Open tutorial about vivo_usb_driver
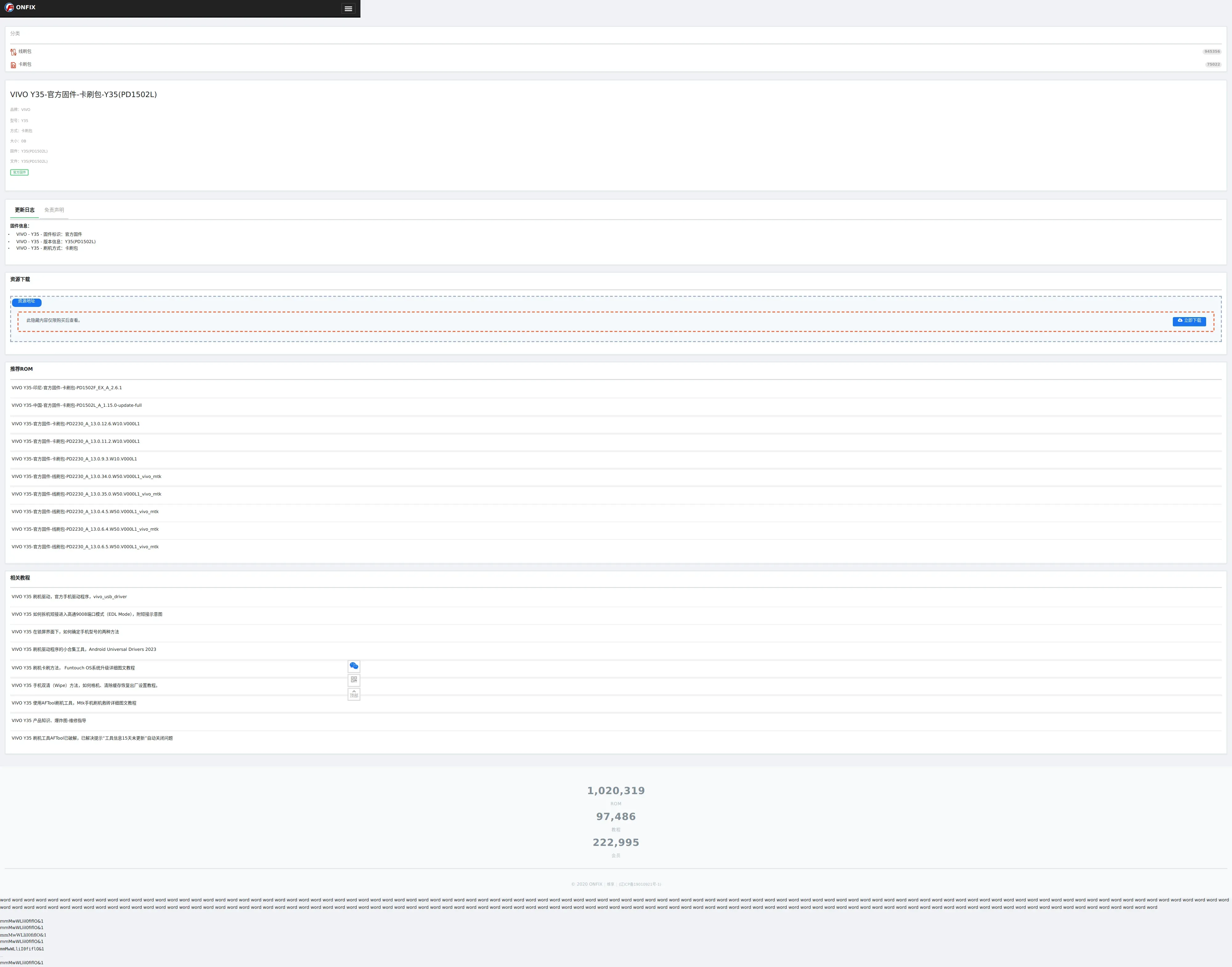1232x967 pixels. point(69,597)
